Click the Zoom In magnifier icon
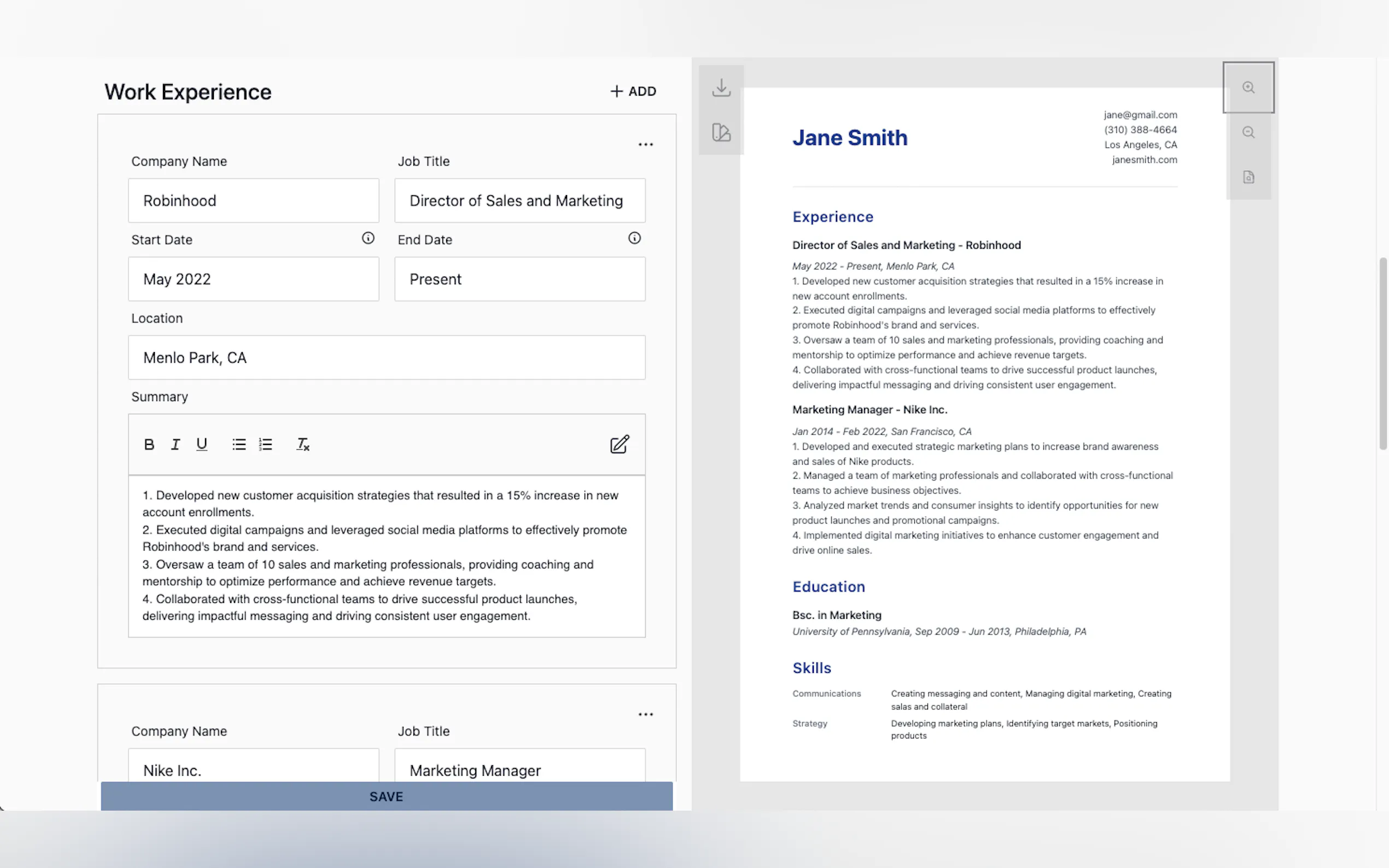 coord(1249,87)
